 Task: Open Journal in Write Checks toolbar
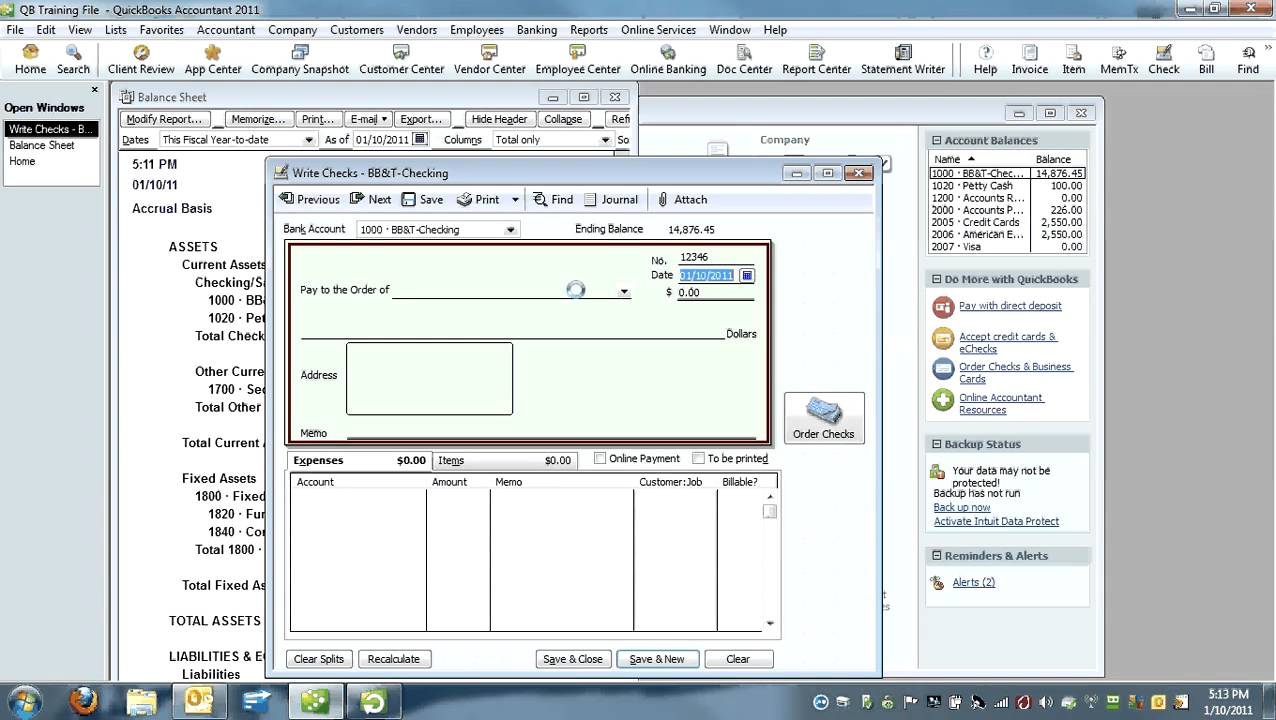tap(611, 199)
